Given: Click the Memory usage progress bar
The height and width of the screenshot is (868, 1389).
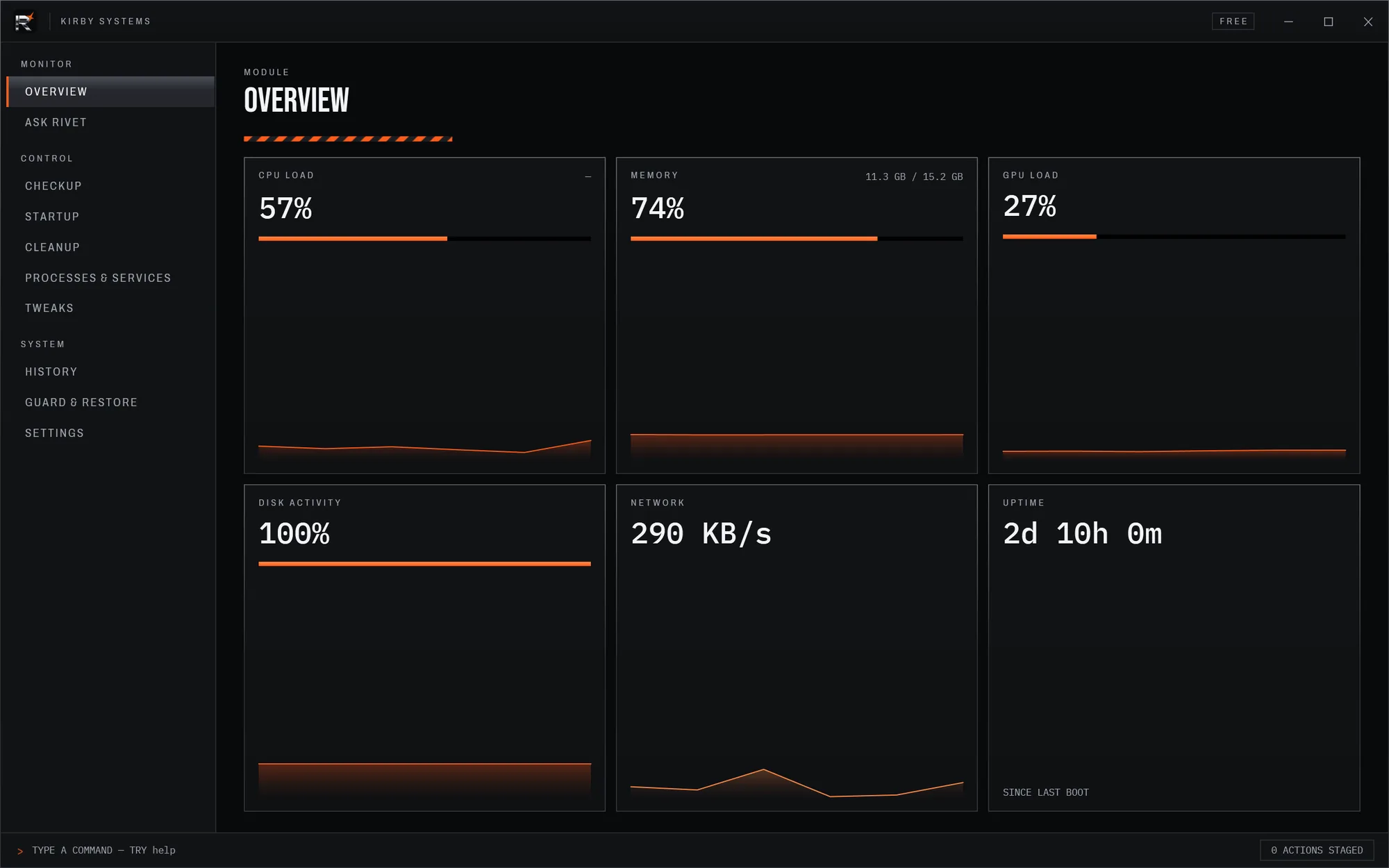Looking at the screenshot, I should [x=797, y=238].
